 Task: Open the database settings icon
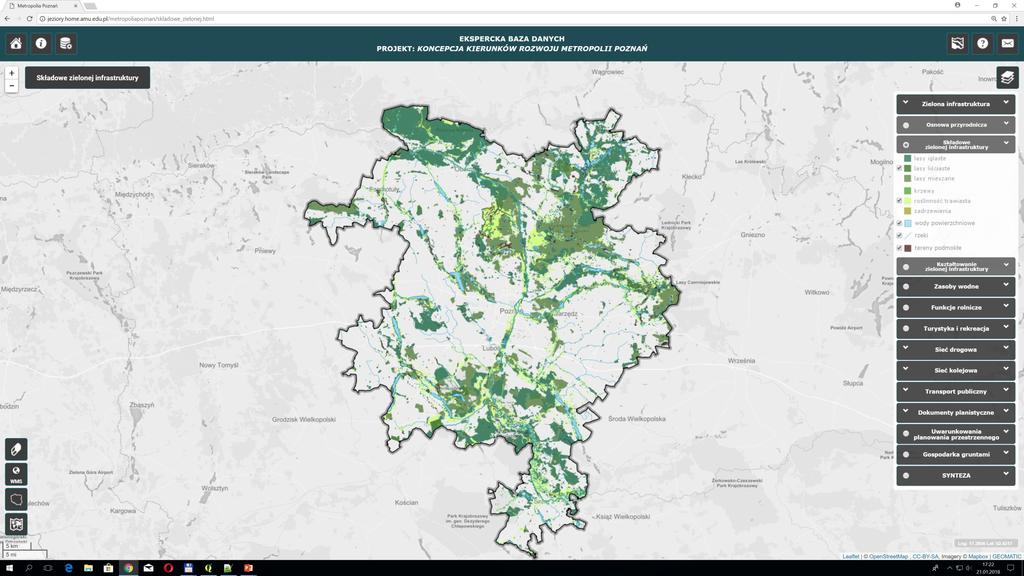[x=66, y=44]
